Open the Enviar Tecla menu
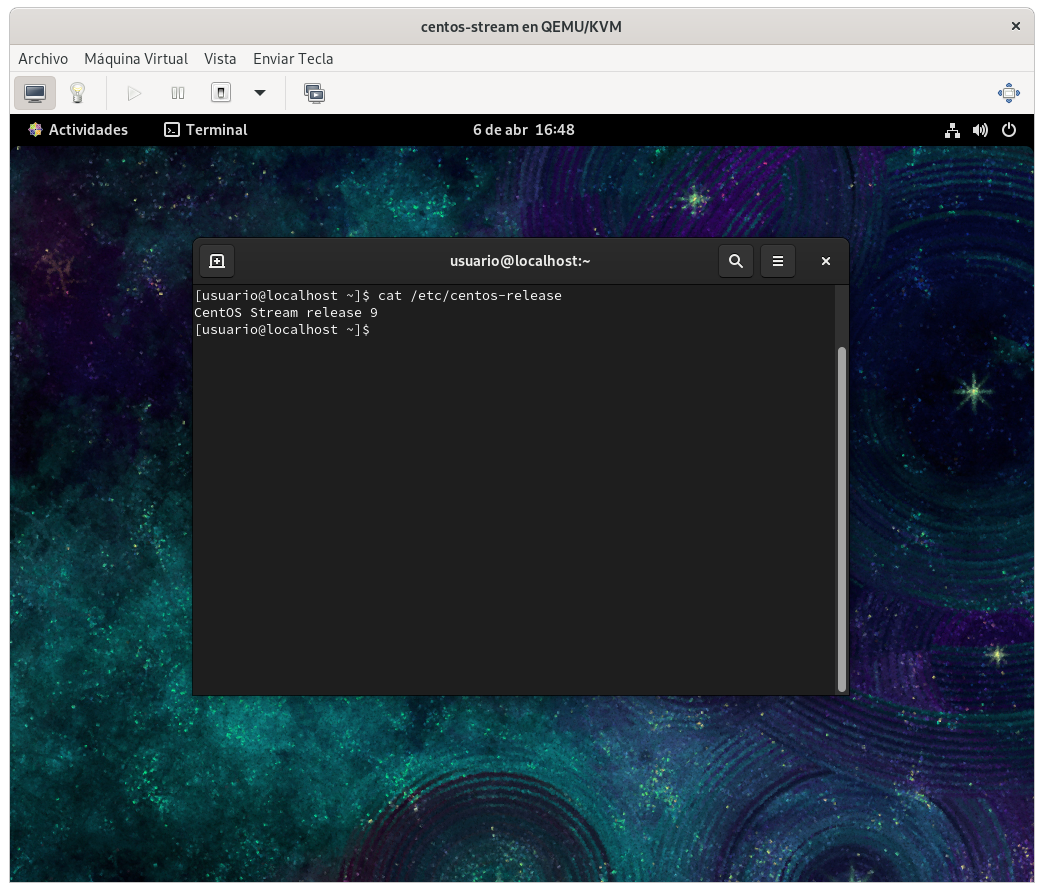1044x892 pixels. [x=293, y=59]
